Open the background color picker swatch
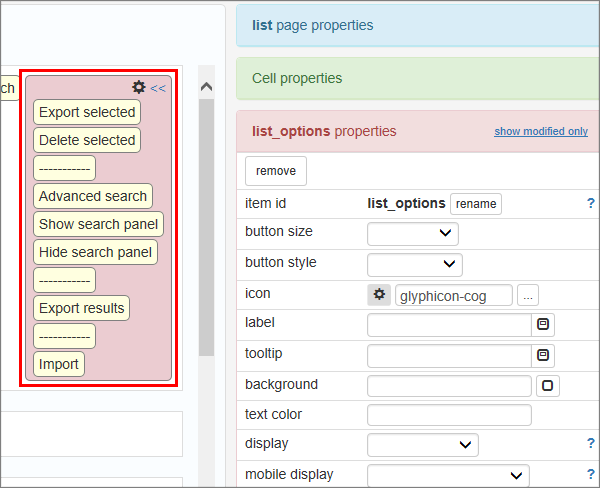 click(x=548, y=385)
